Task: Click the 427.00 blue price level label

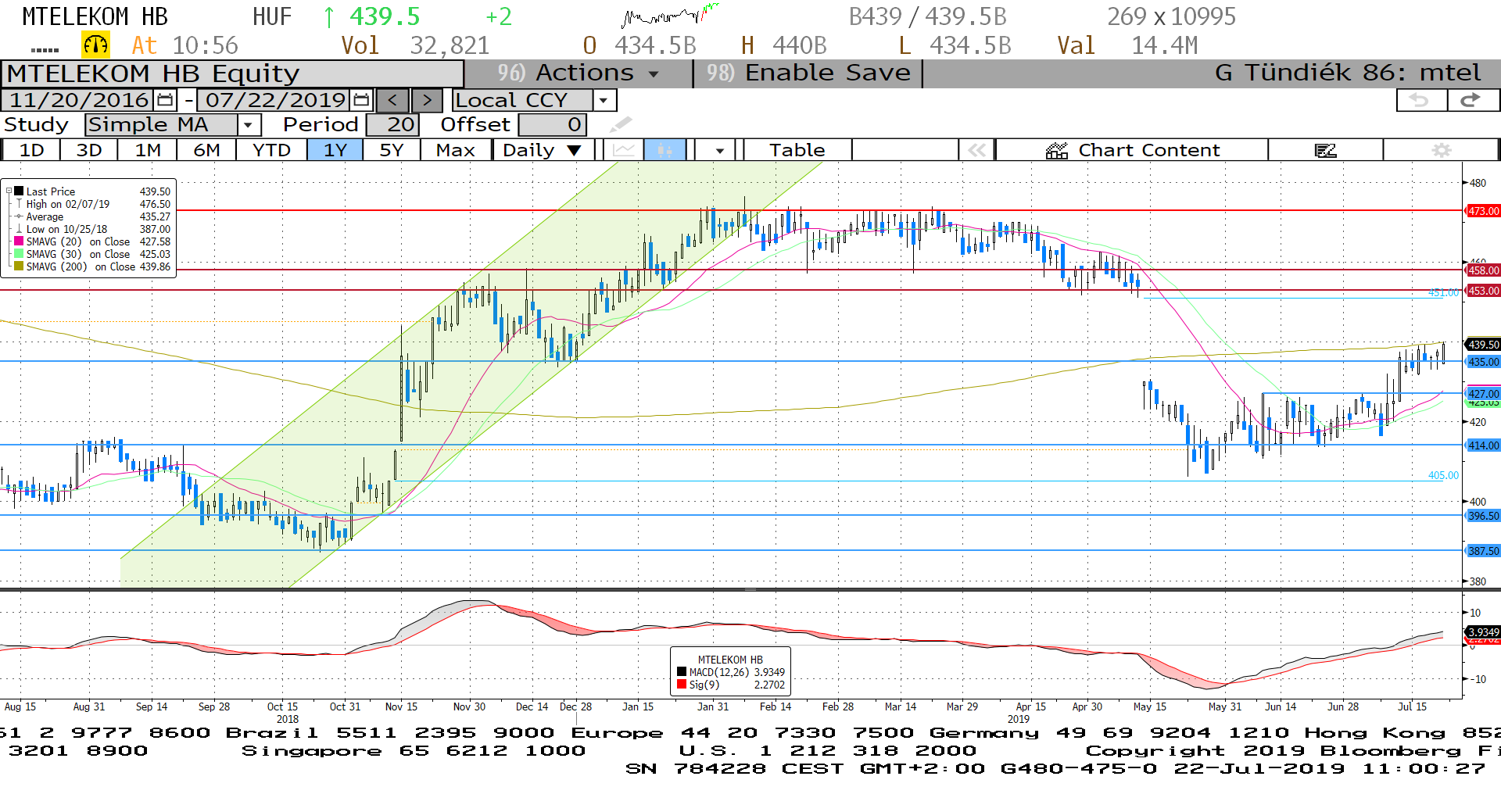Action: click(1483, 394)
